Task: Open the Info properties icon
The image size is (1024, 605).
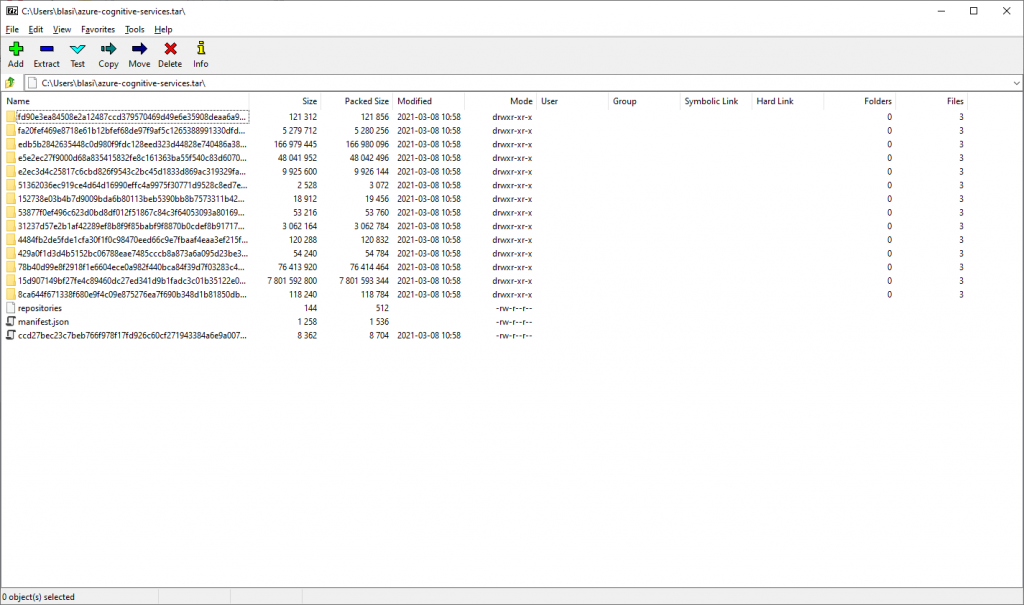Action: [x=201, y=54]
